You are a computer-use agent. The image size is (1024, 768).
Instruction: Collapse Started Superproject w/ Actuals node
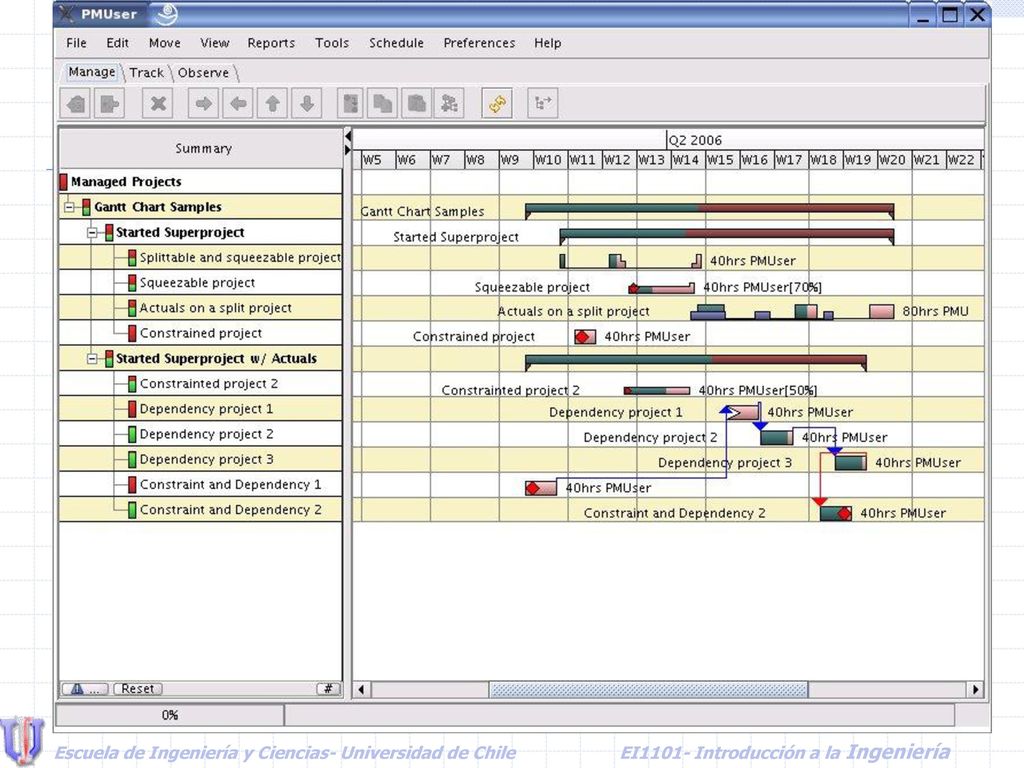[92, 359]
